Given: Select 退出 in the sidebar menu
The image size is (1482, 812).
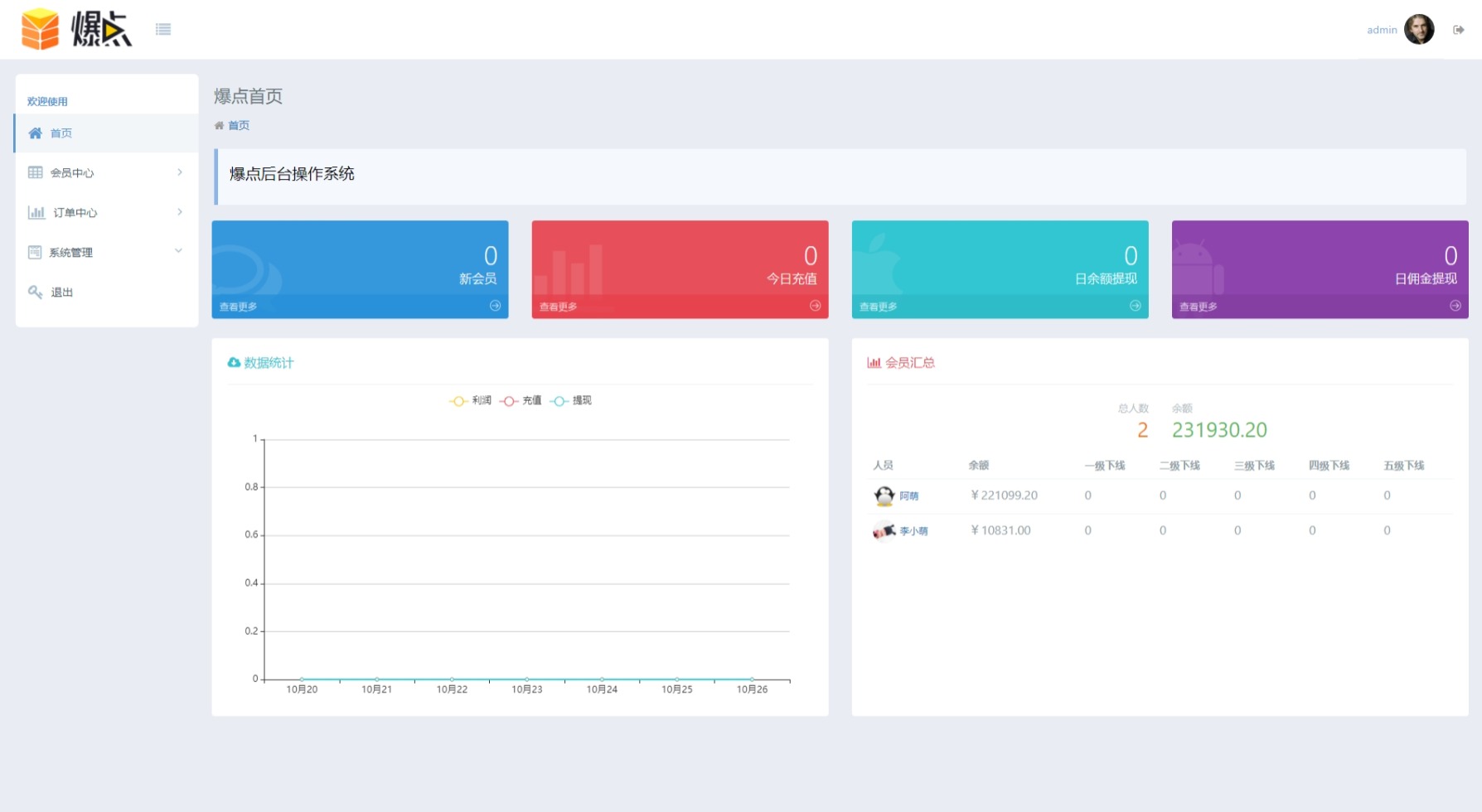Looking at the screenshot, I should 61,292.
